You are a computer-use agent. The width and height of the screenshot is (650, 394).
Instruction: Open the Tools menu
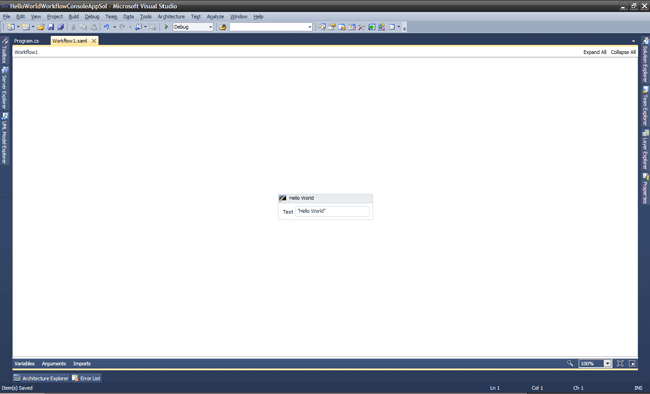click(x=146, y=17)
